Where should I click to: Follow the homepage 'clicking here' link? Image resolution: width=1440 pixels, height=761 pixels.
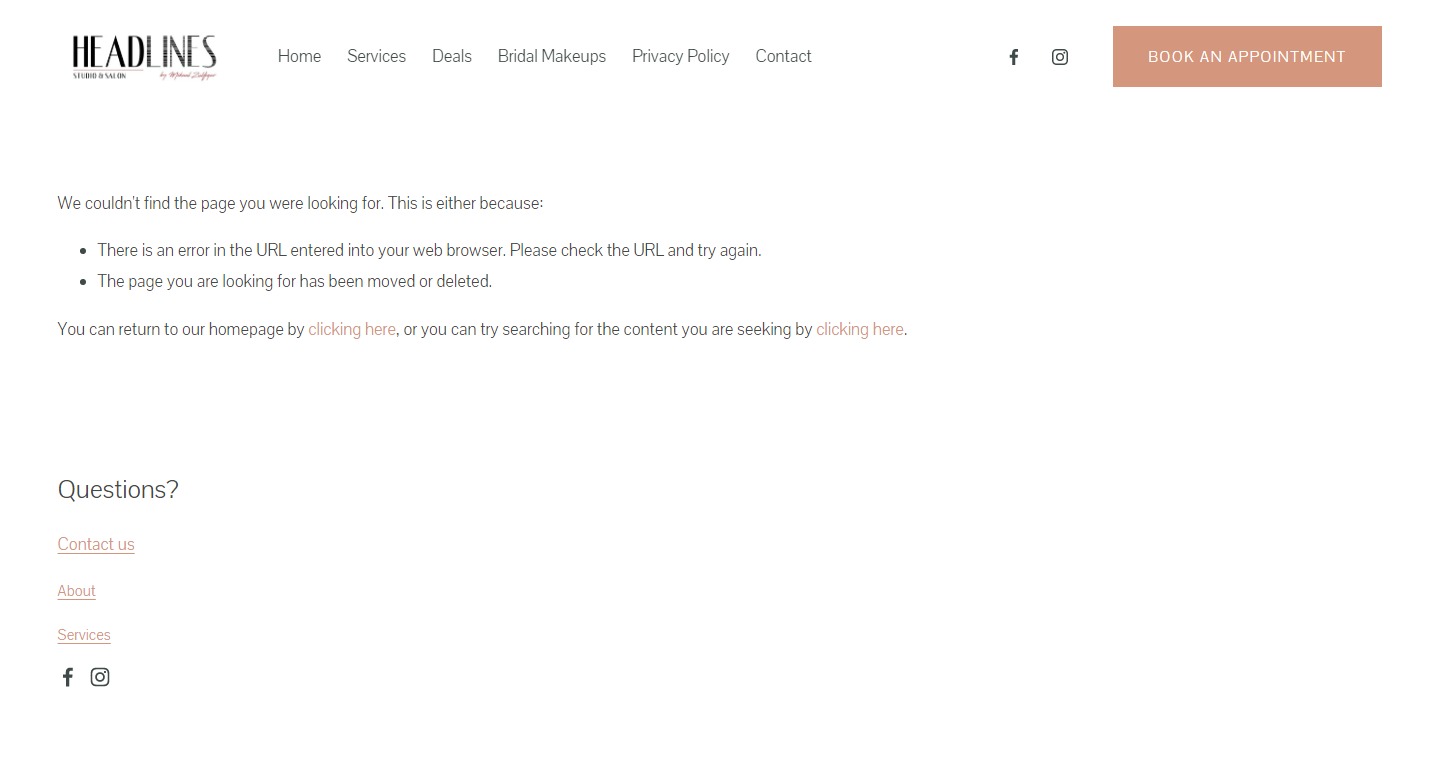(351, 329)
